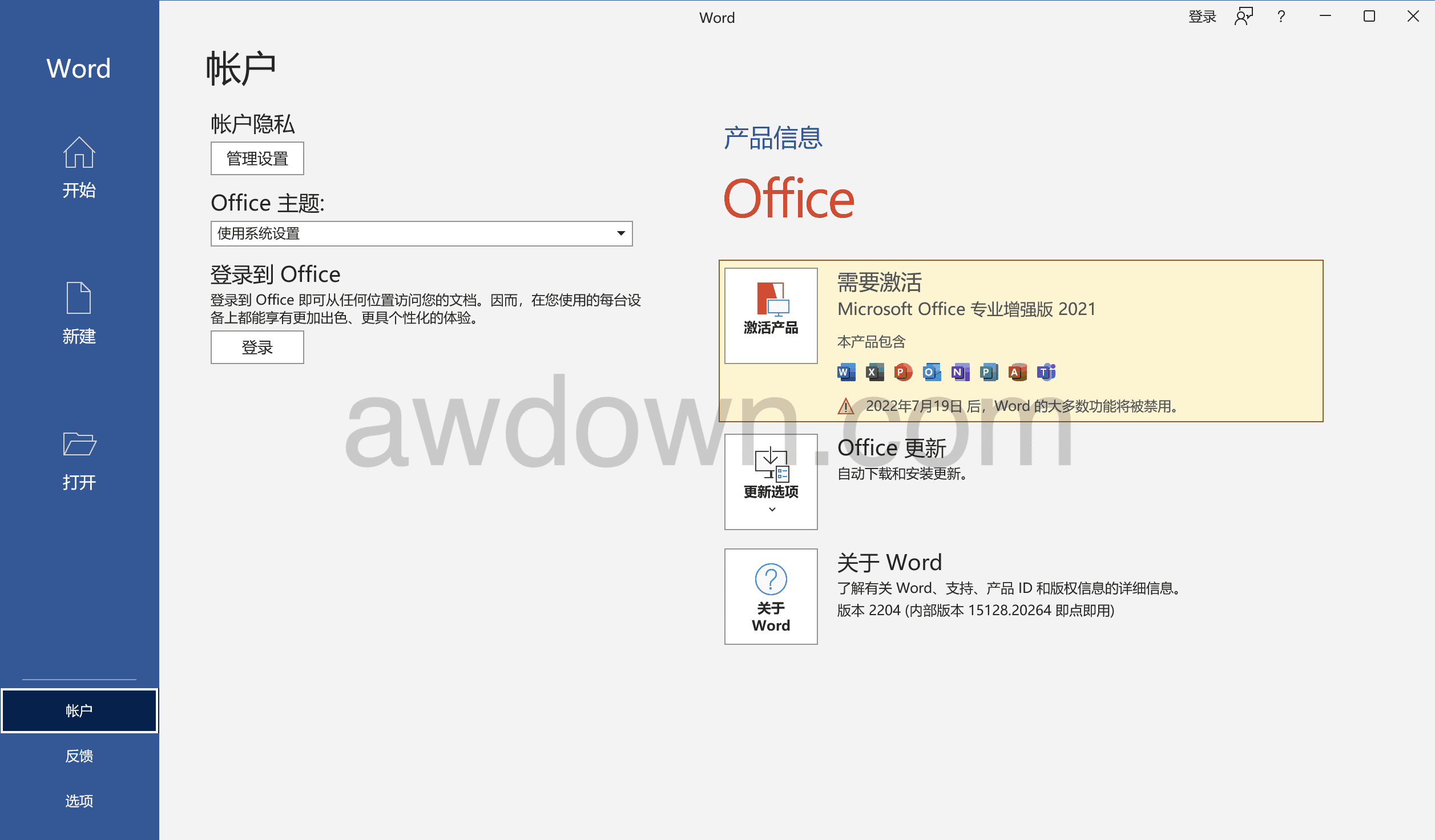The image size is (1435, 840).
Task: Click the Manage Settings (管理设置) button
Action: [257, 159]
